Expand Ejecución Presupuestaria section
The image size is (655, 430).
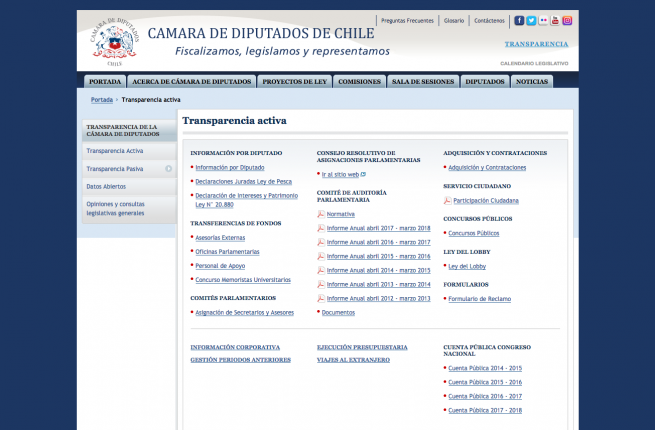pyautogui.click(x=362, y=347)
